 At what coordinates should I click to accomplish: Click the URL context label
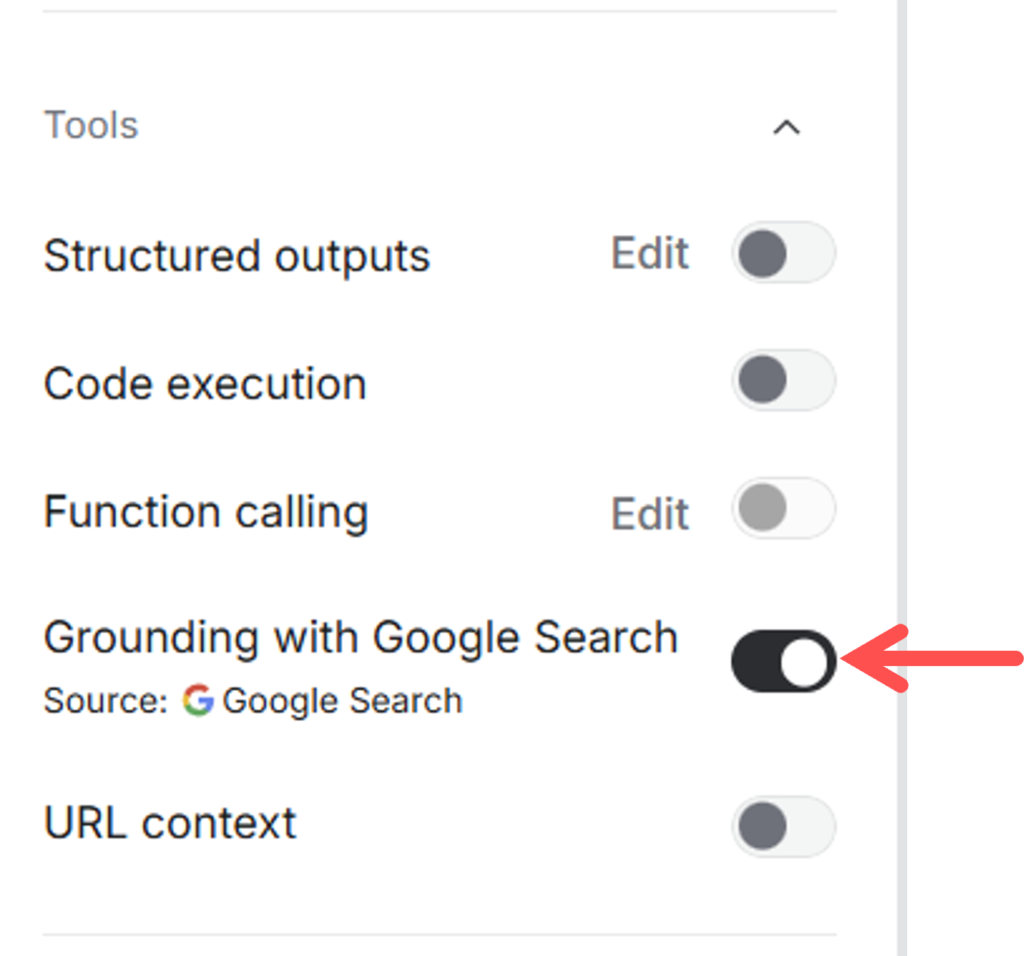pyautogui.click(x=170, y=823)
